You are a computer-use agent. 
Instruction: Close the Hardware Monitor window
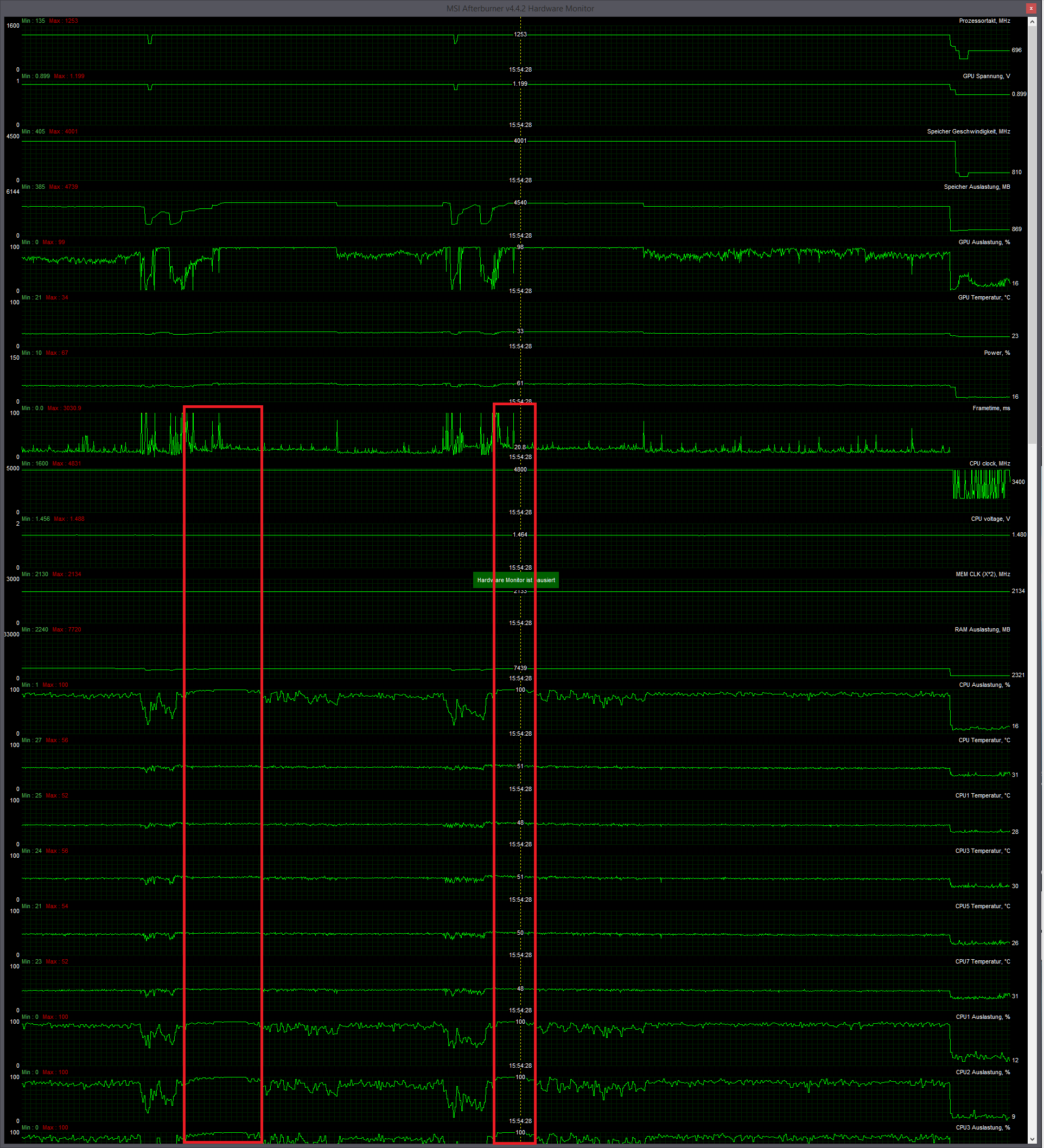[x=1031, y=9]
